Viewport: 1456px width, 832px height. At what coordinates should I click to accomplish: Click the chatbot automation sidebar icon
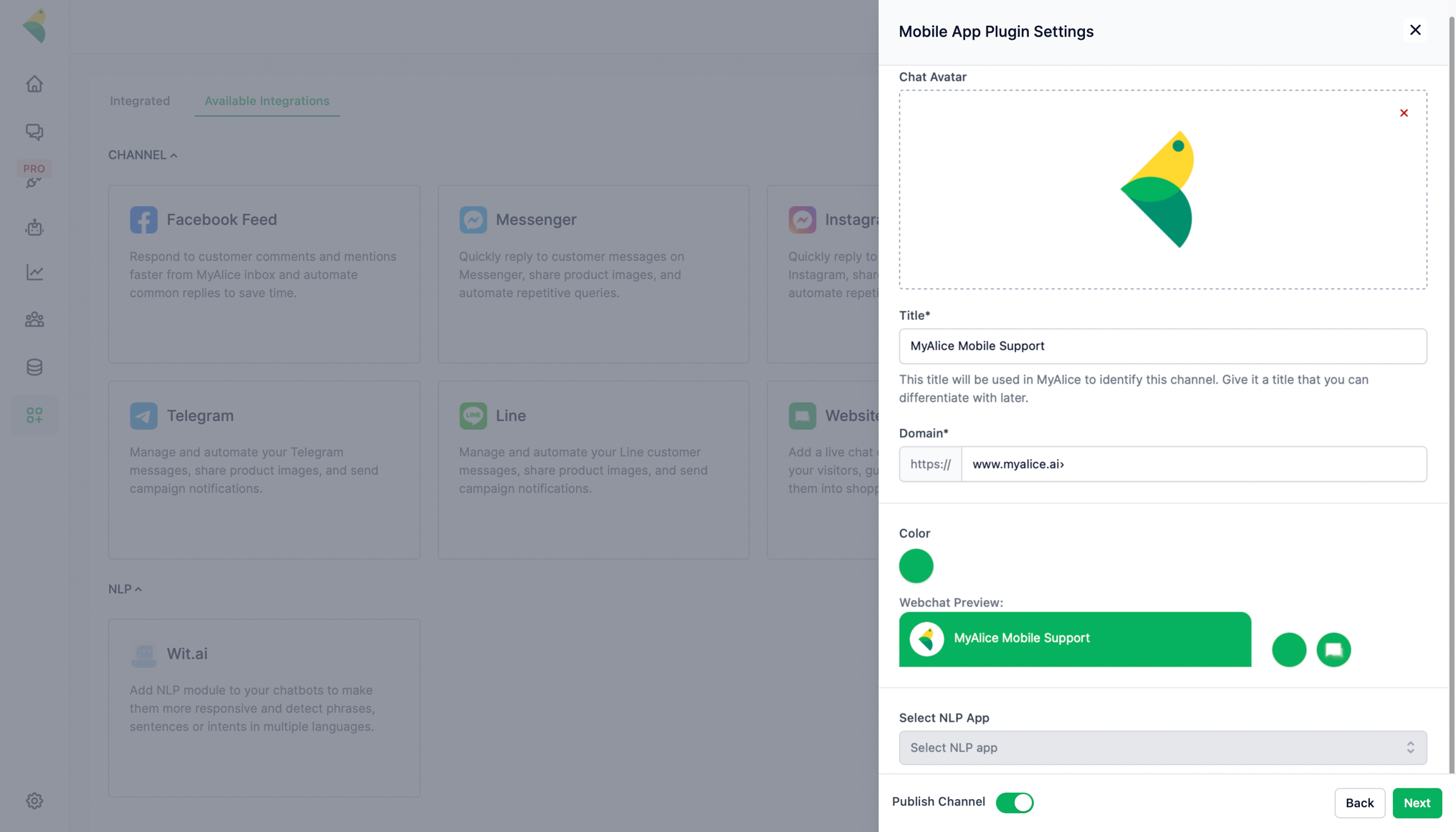click(x=34, y=227)
